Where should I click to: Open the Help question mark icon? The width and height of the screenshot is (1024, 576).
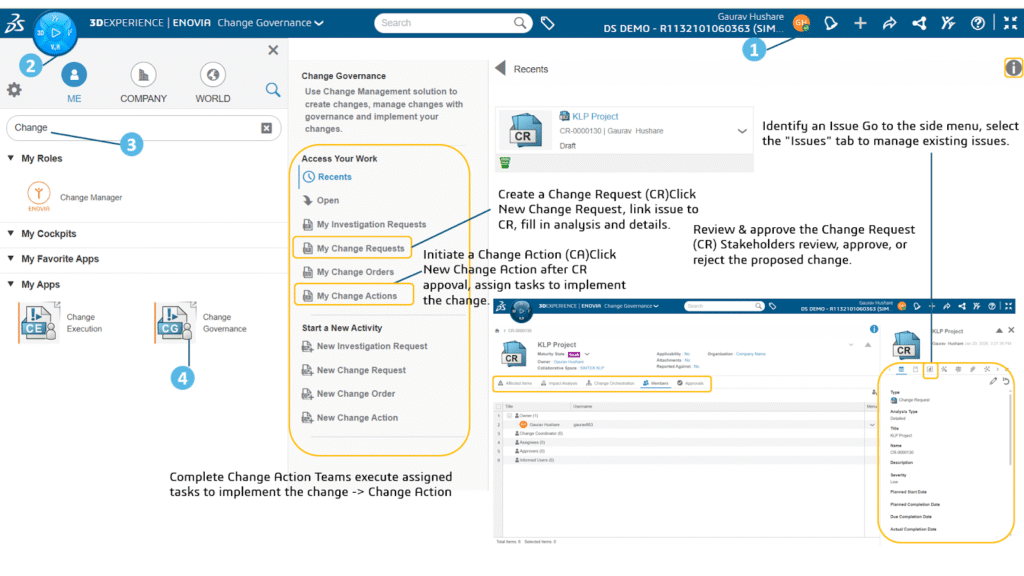978,23
